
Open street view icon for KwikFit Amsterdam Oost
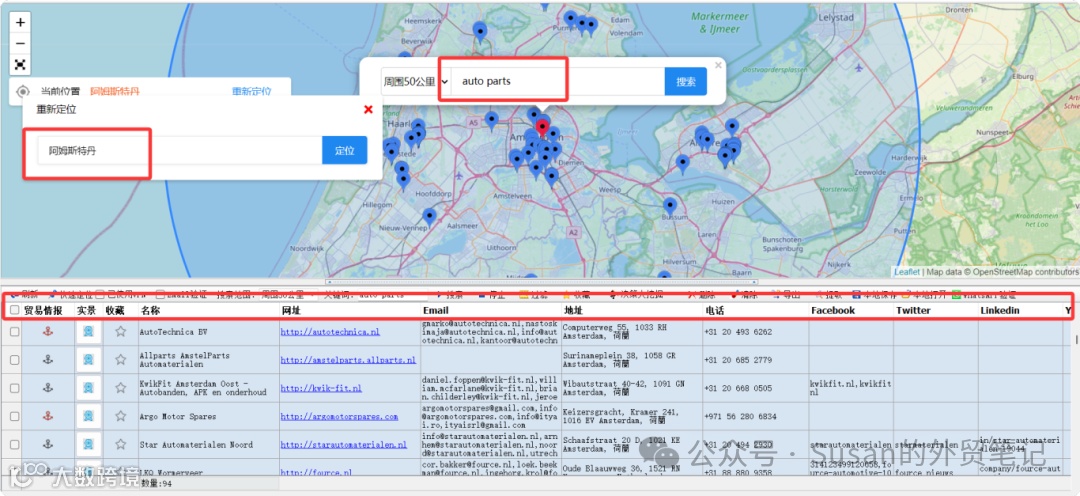tap(88, 388)
